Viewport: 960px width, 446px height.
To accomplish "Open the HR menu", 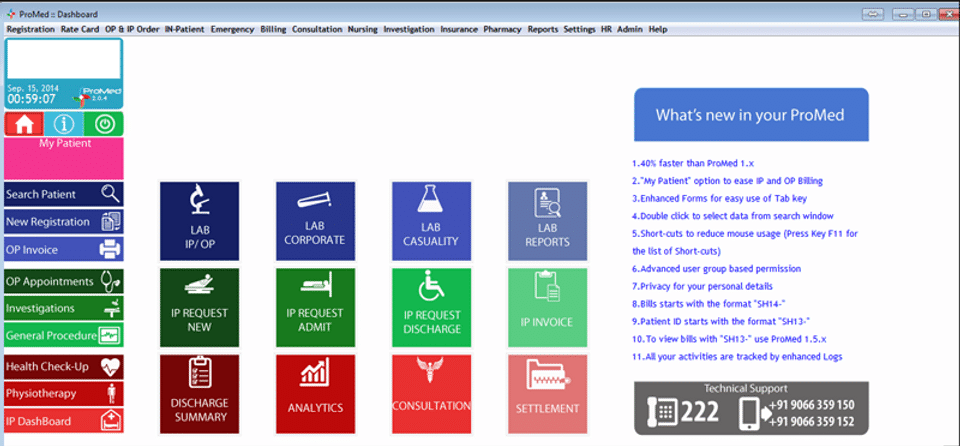I will 606,29.
